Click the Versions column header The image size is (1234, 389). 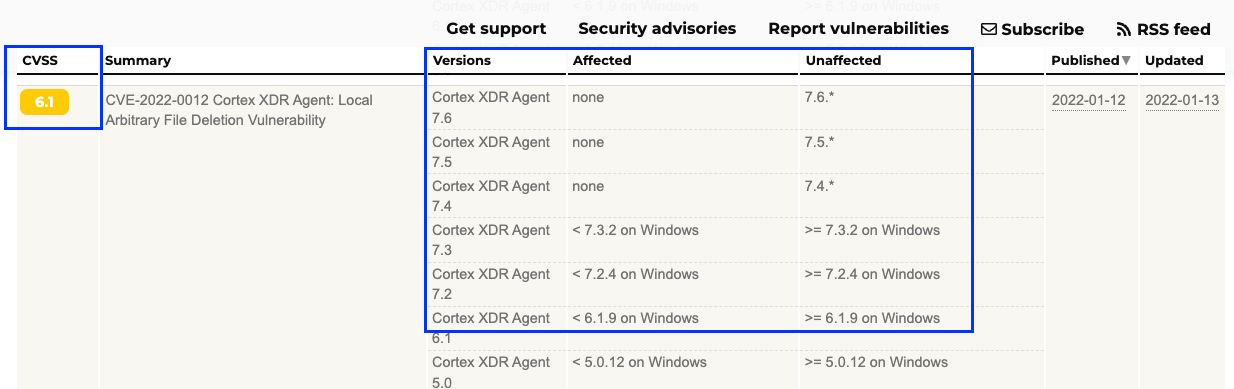tap(461, 61)
